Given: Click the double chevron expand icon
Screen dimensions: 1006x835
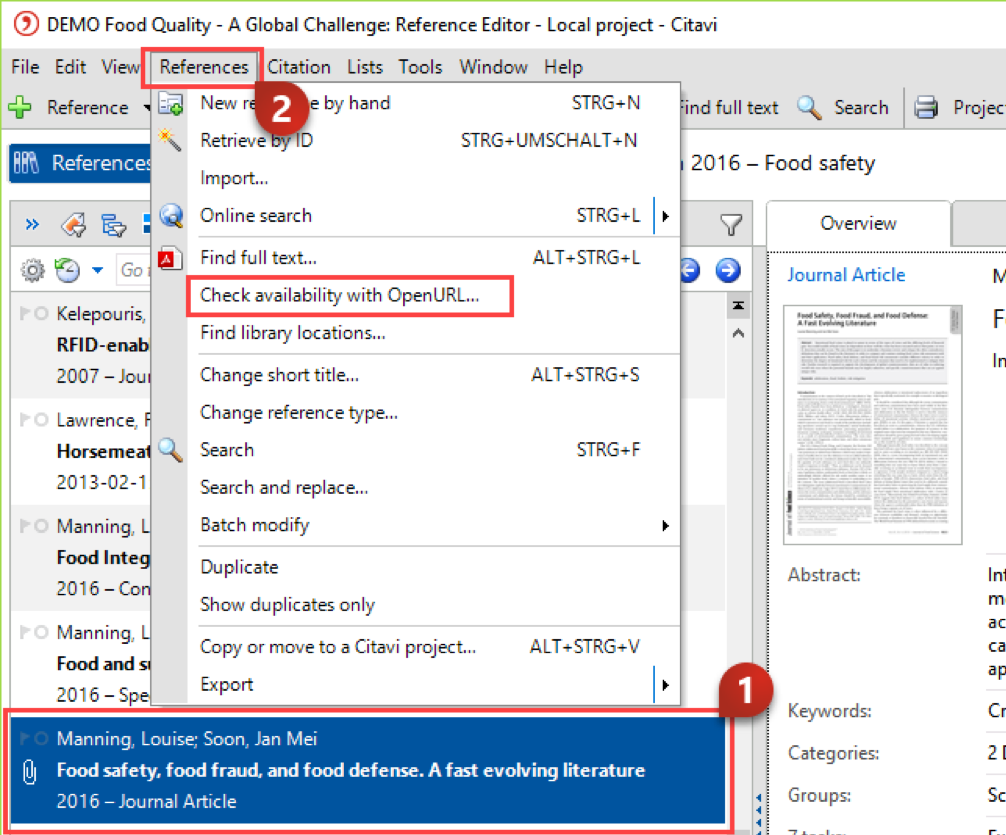Looking at the screenshot, I should pyautogui.click(x=32, y=225).
